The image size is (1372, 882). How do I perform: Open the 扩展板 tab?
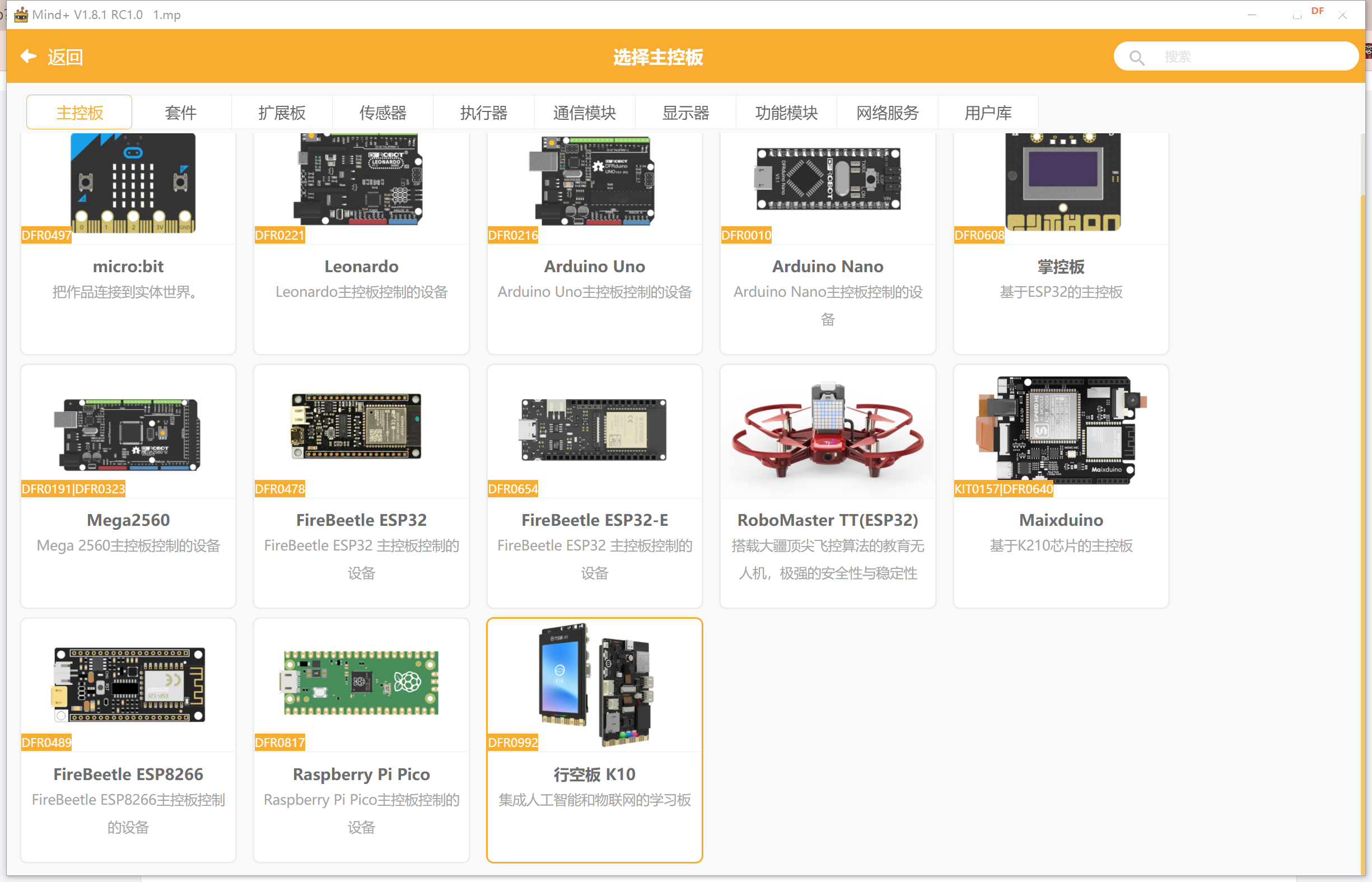point(282,112)
